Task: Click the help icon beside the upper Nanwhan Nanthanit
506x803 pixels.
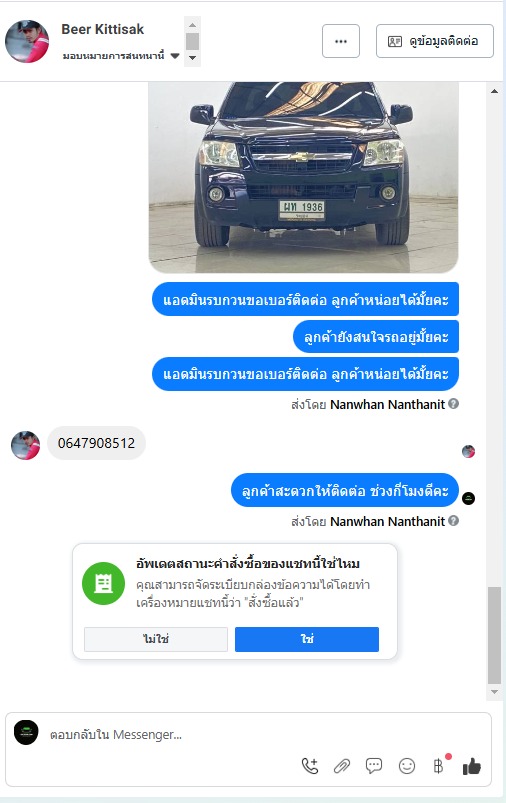Action: [x=453, y=404]
